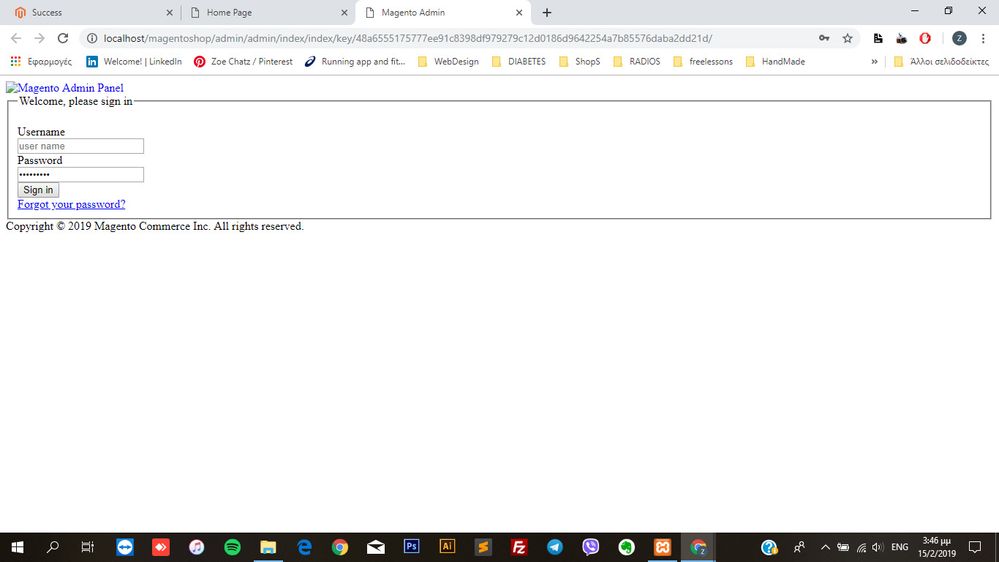Viewport: 999px width, 562px height.
Task: Open Windows search from taskbar
Action: pyautogui.click(x=53, y=547)
